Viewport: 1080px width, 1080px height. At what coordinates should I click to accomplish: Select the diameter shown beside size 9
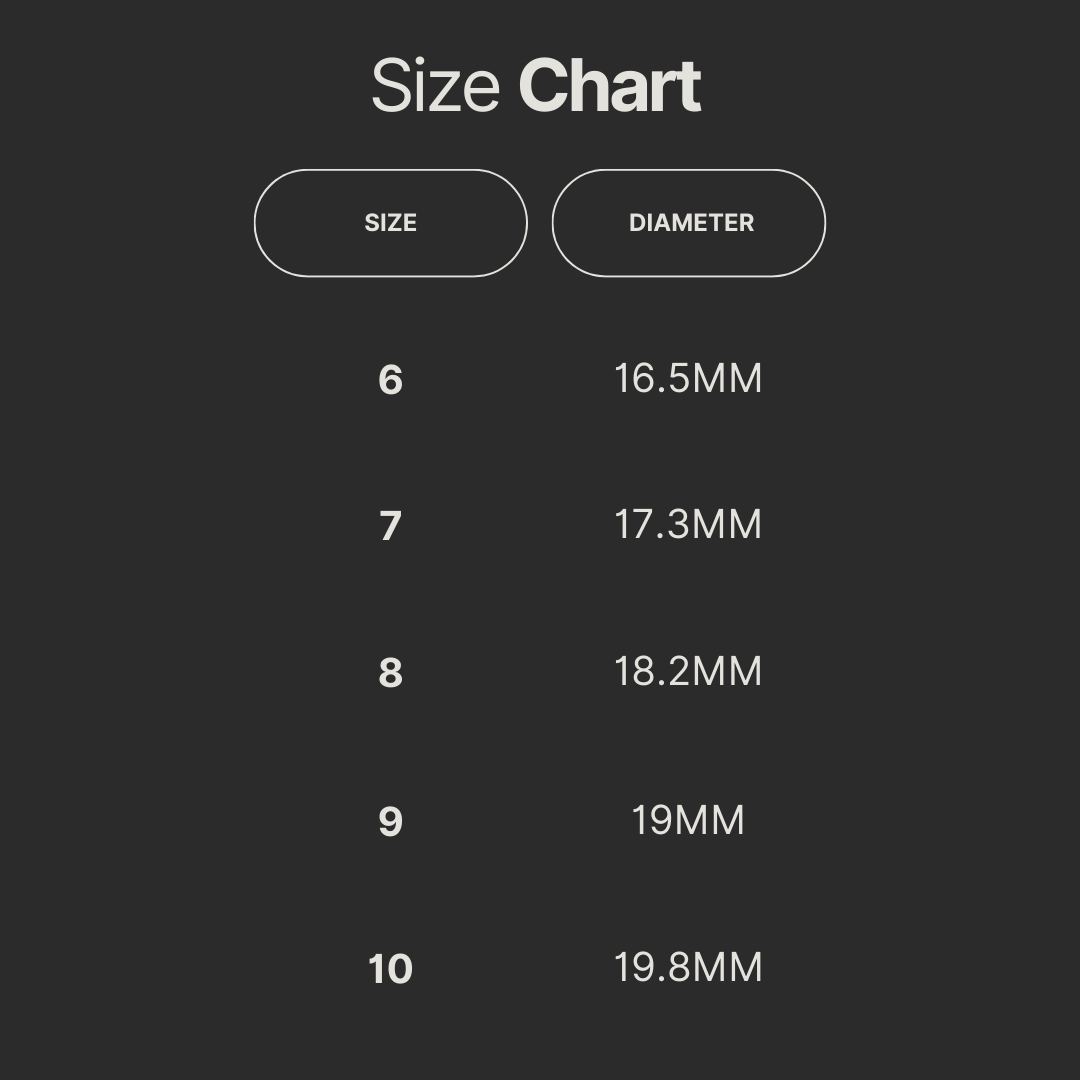688,820
